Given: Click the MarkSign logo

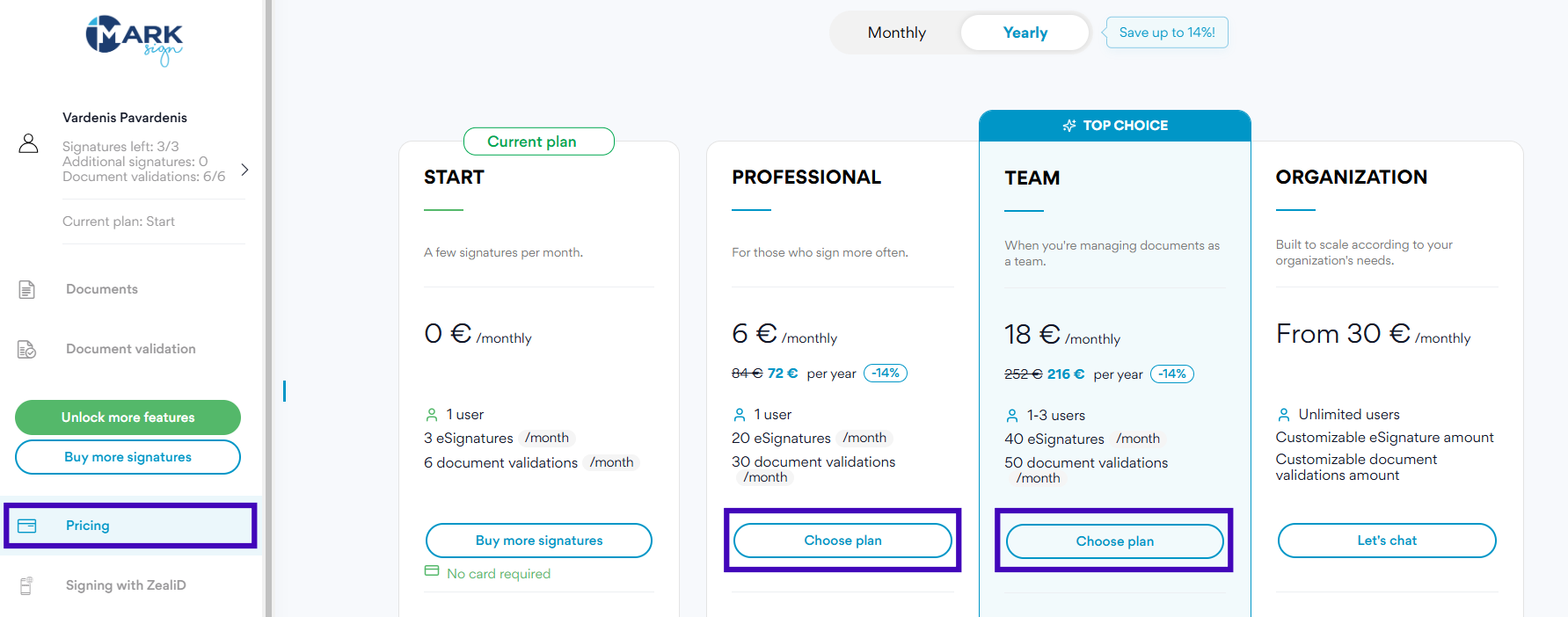Looking at the screenshot, I should (134, 39).
